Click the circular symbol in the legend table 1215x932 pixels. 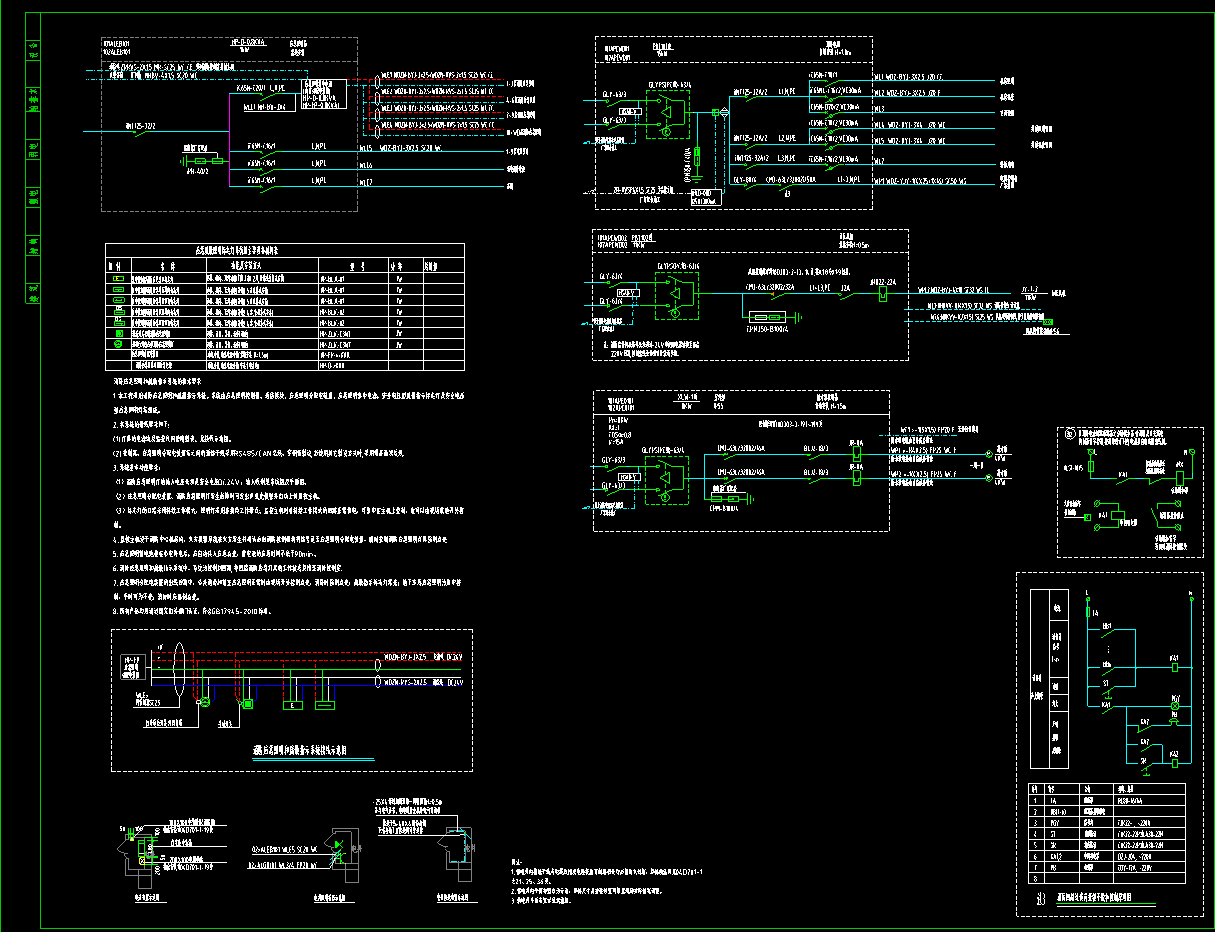[117, 344]
